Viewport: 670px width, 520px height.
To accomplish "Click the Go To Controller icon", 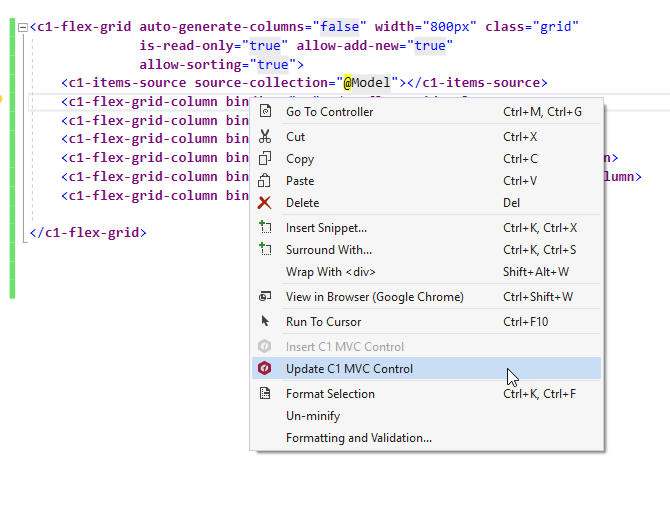I will [265, 112].
